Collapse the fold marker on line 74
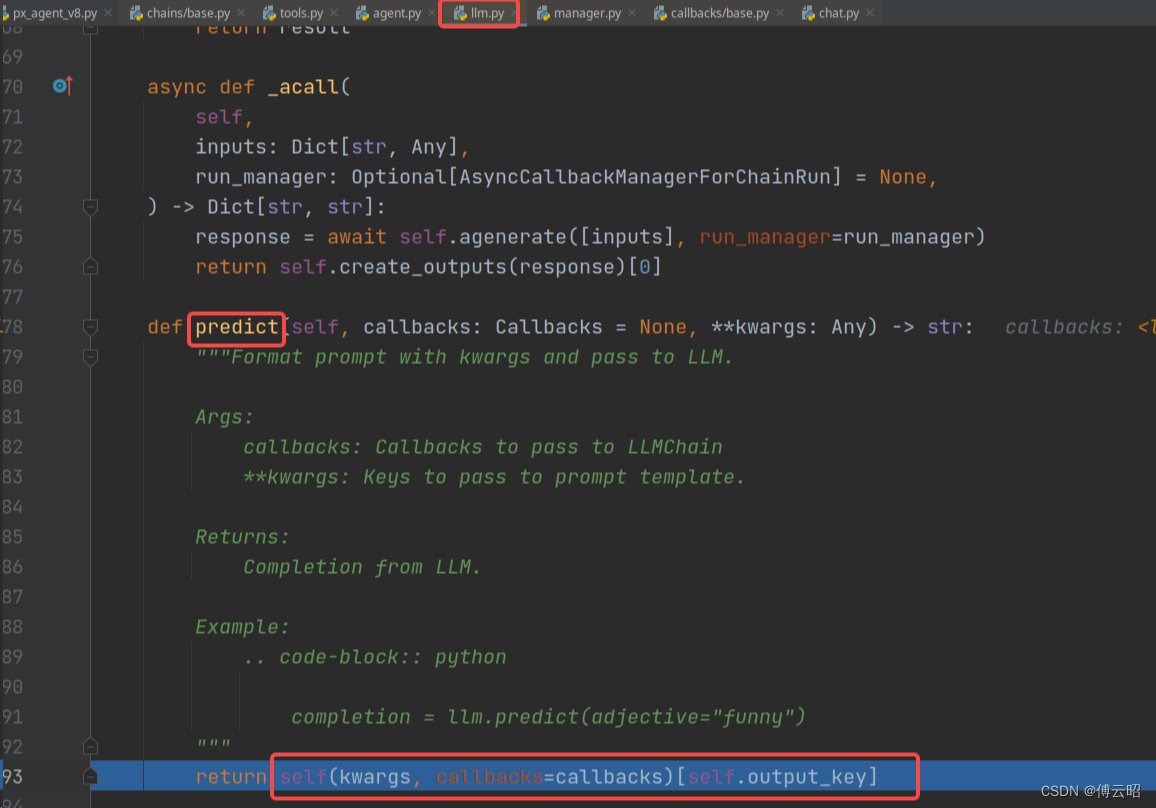This screenshot has height=808, width=1156. point(90,207)
